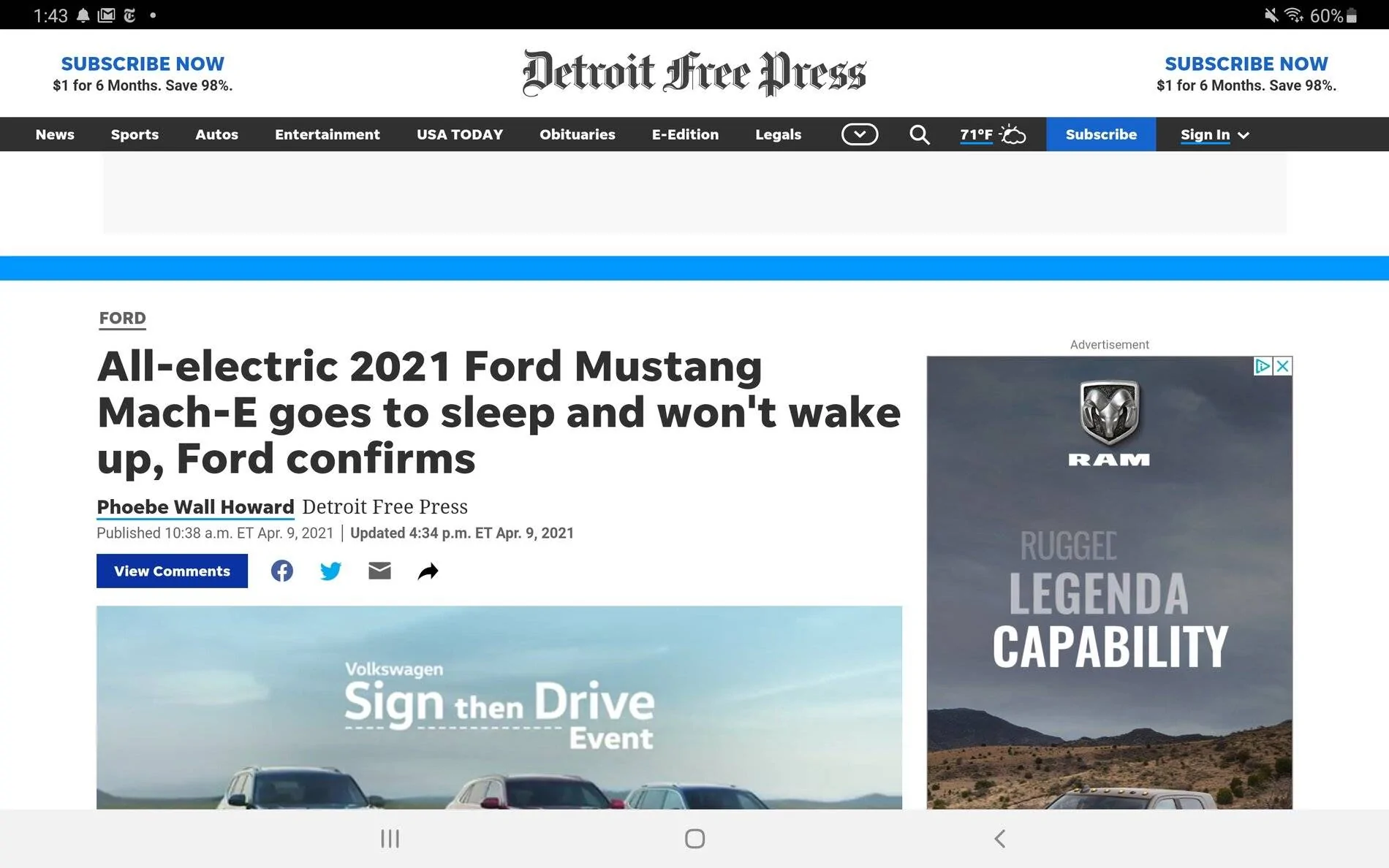Click View Comments button
The image size is (1389, 868).
[x=172, y=571]
